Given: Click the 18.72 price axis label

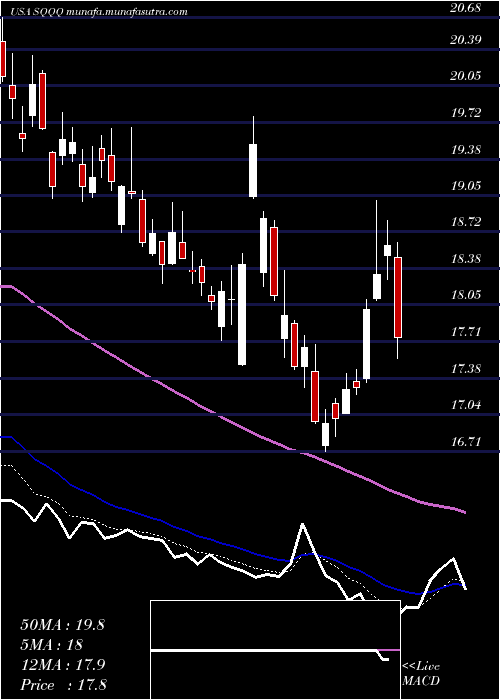Looking at the screenshot, I should click(466, 222).
